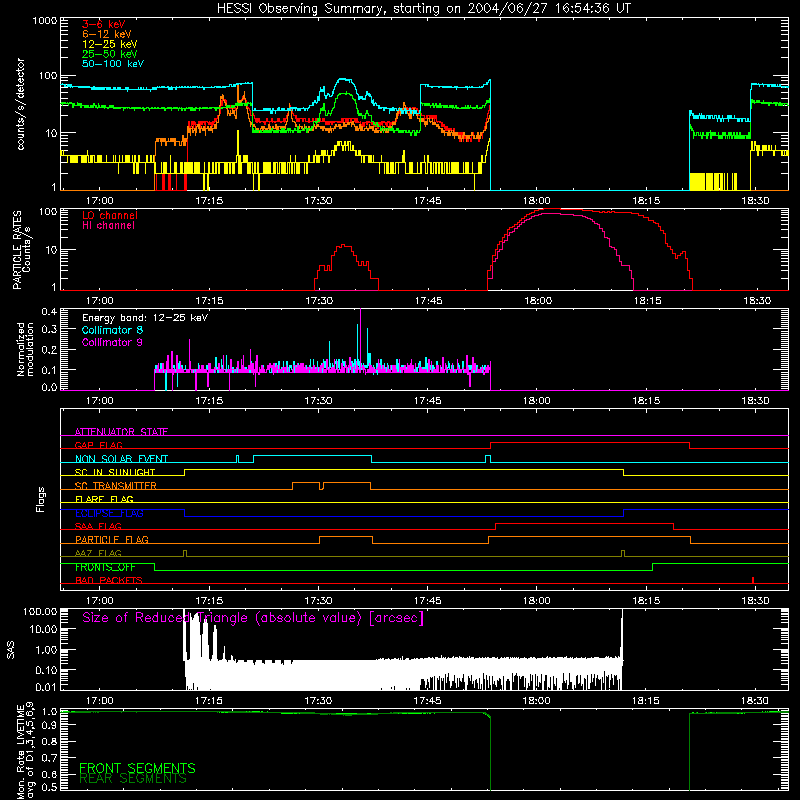Click the 17:30 tick under particle rates panel
The height and width of the screenshot is (800, 800).
(x=319, y=301)
